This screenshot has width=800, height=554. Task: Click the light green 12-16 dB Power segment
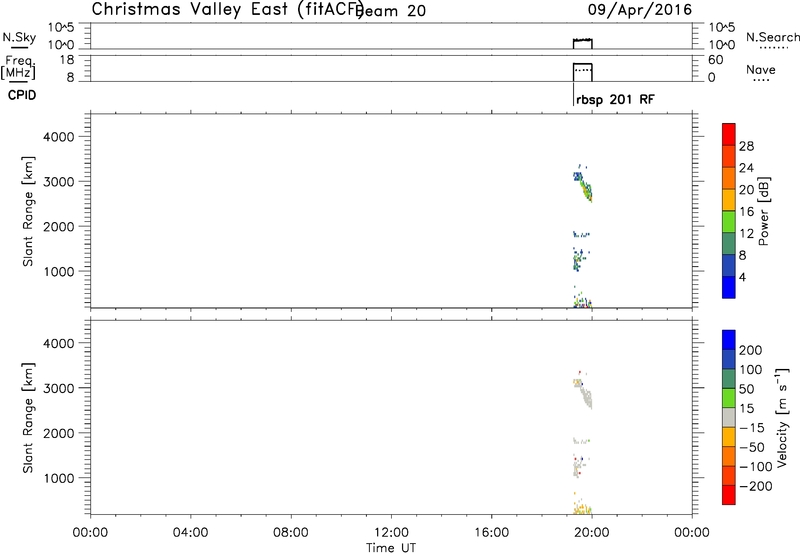tap(729, 221)
